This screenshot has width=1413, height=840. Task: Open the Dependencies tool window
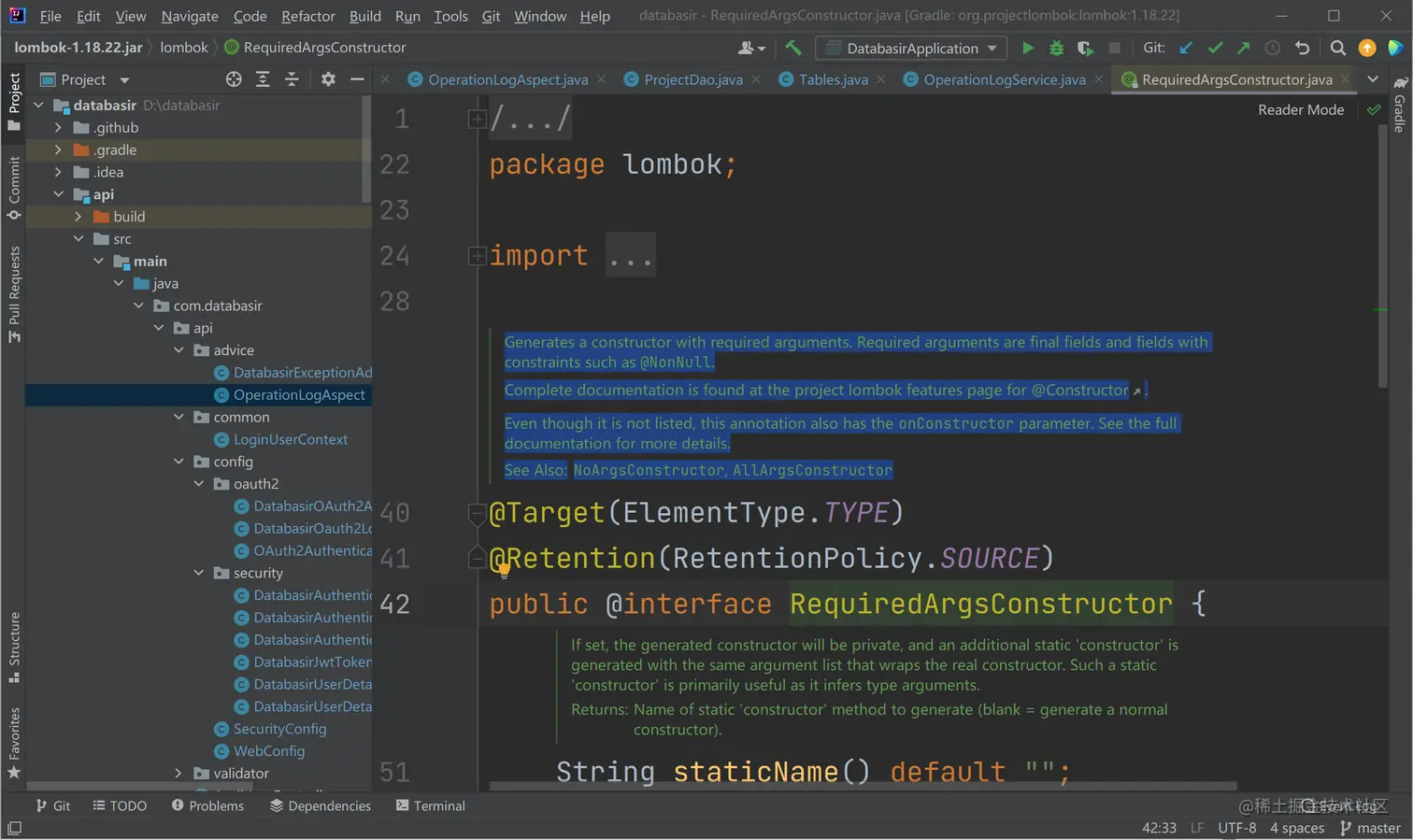(321, 805)
